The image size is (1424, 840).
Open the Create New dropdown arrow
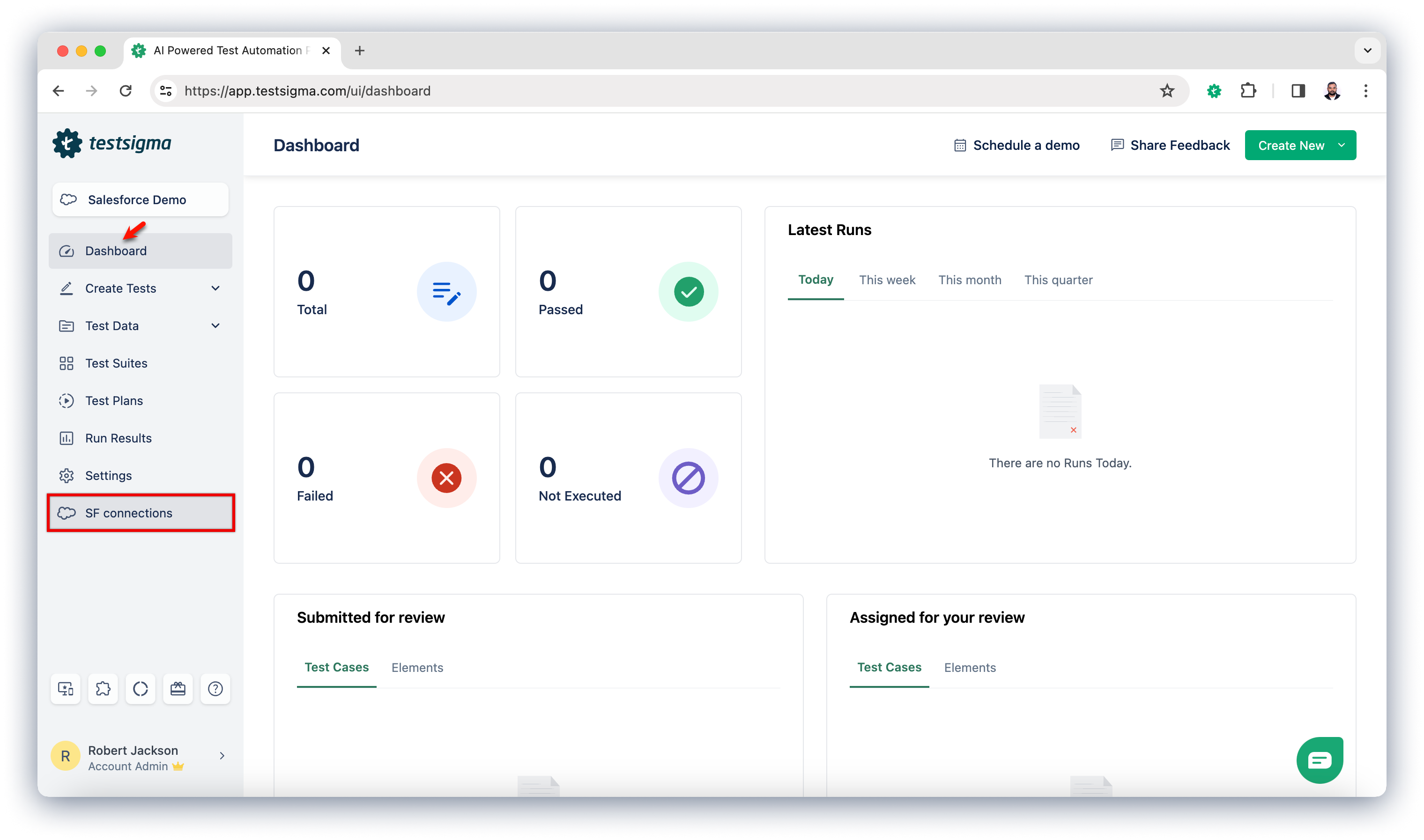1342,146
